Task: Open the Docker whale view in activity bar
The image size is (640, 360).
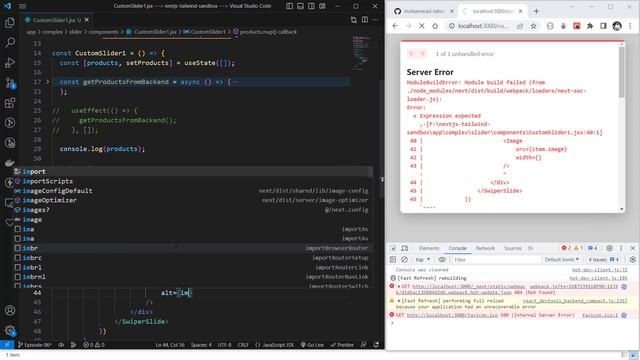Action: [x=10, y=163]
